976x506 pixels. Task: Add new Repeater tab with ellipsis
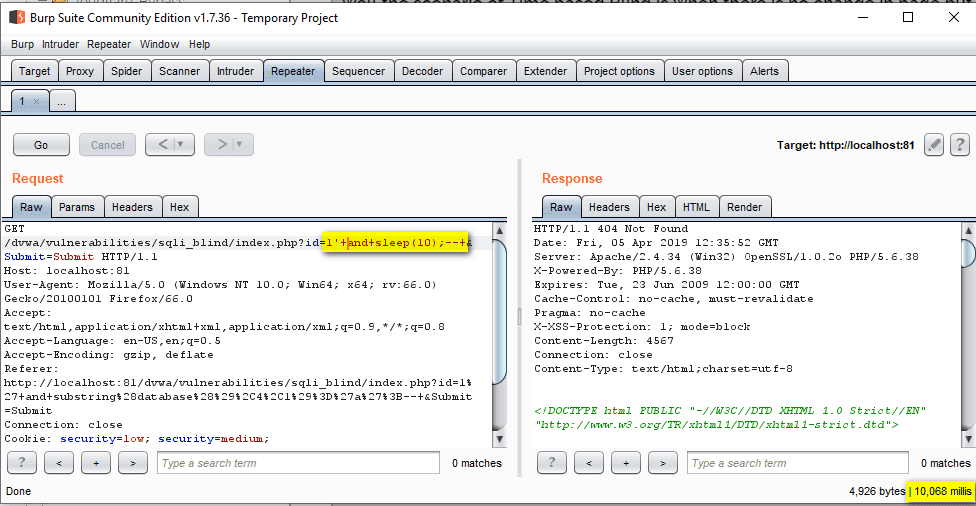[x=61, y=102]
